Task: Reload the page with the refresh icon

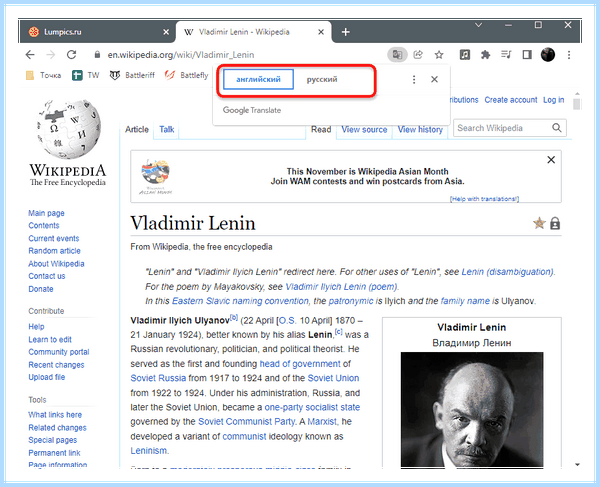Action: tap(72, 55)
